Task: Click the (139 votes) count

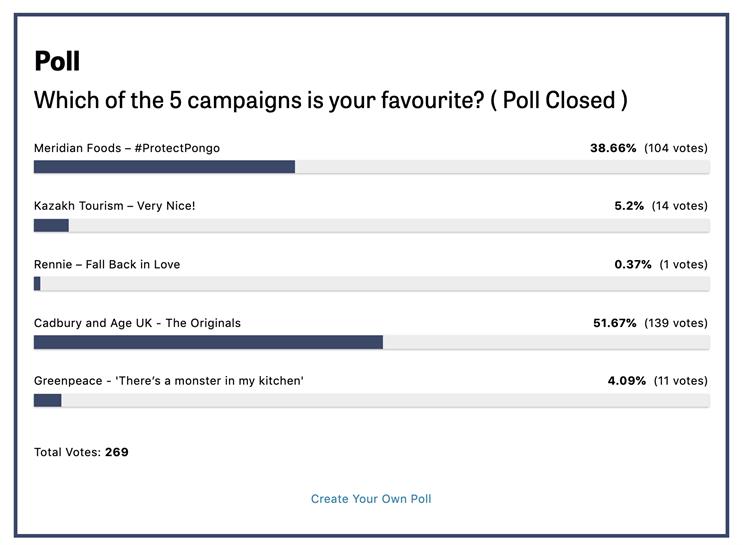Action: tap(676, 323)
